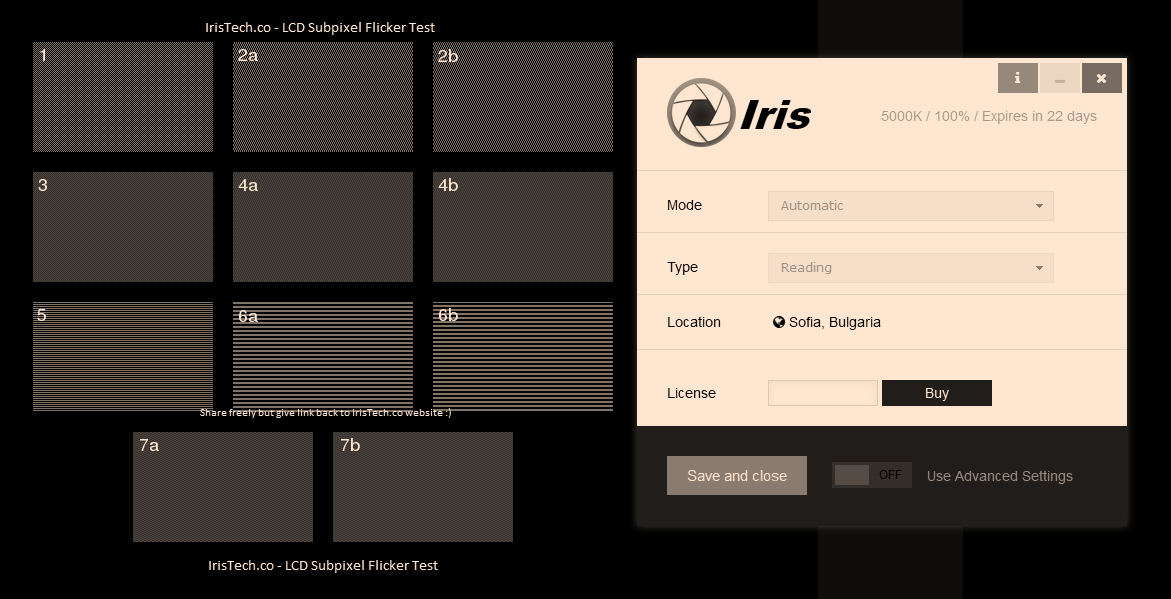Minimize the Iris panel
The image size is (1171, 599).
1059,78
